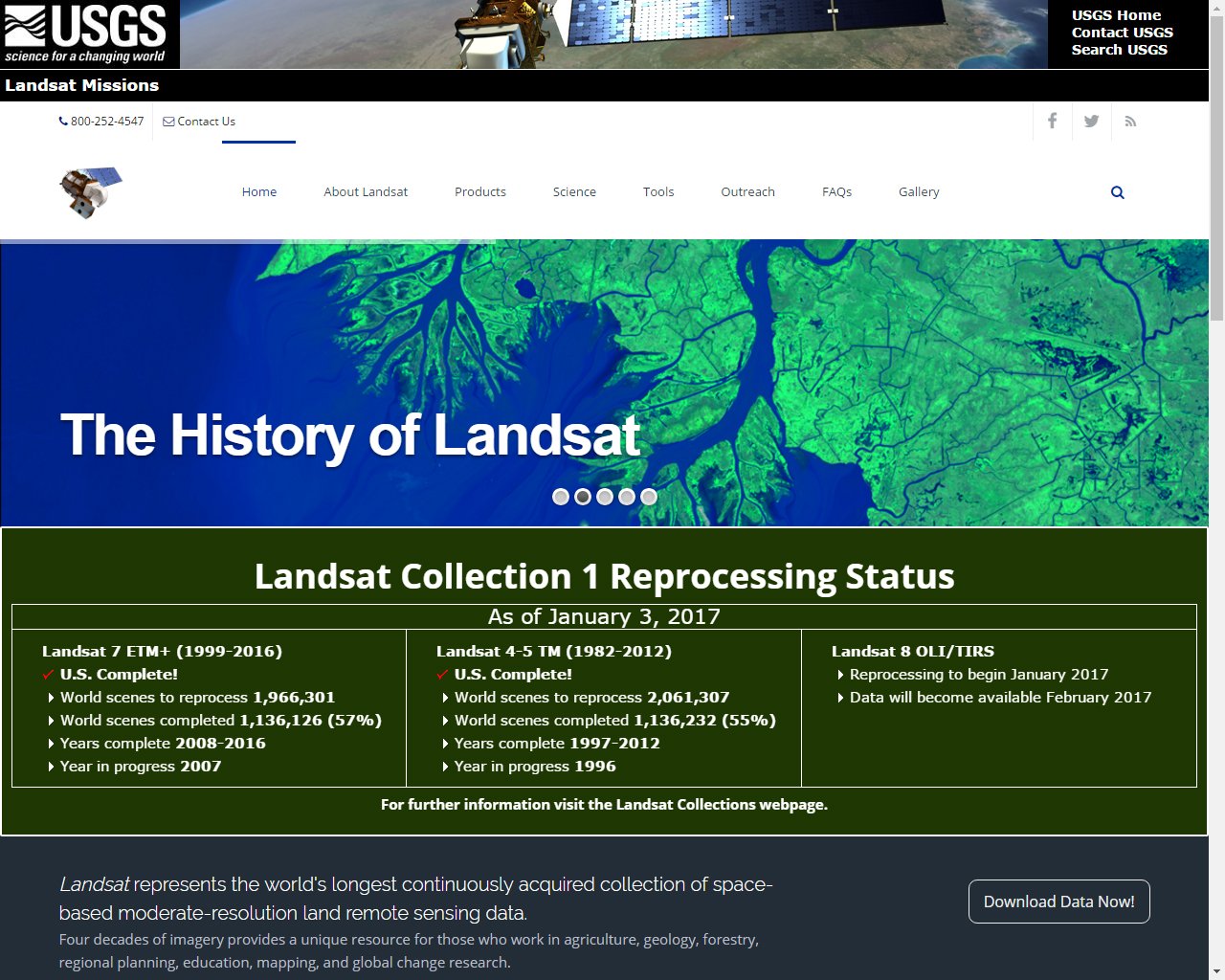Open the search magnifier icon

point(1117,191)
